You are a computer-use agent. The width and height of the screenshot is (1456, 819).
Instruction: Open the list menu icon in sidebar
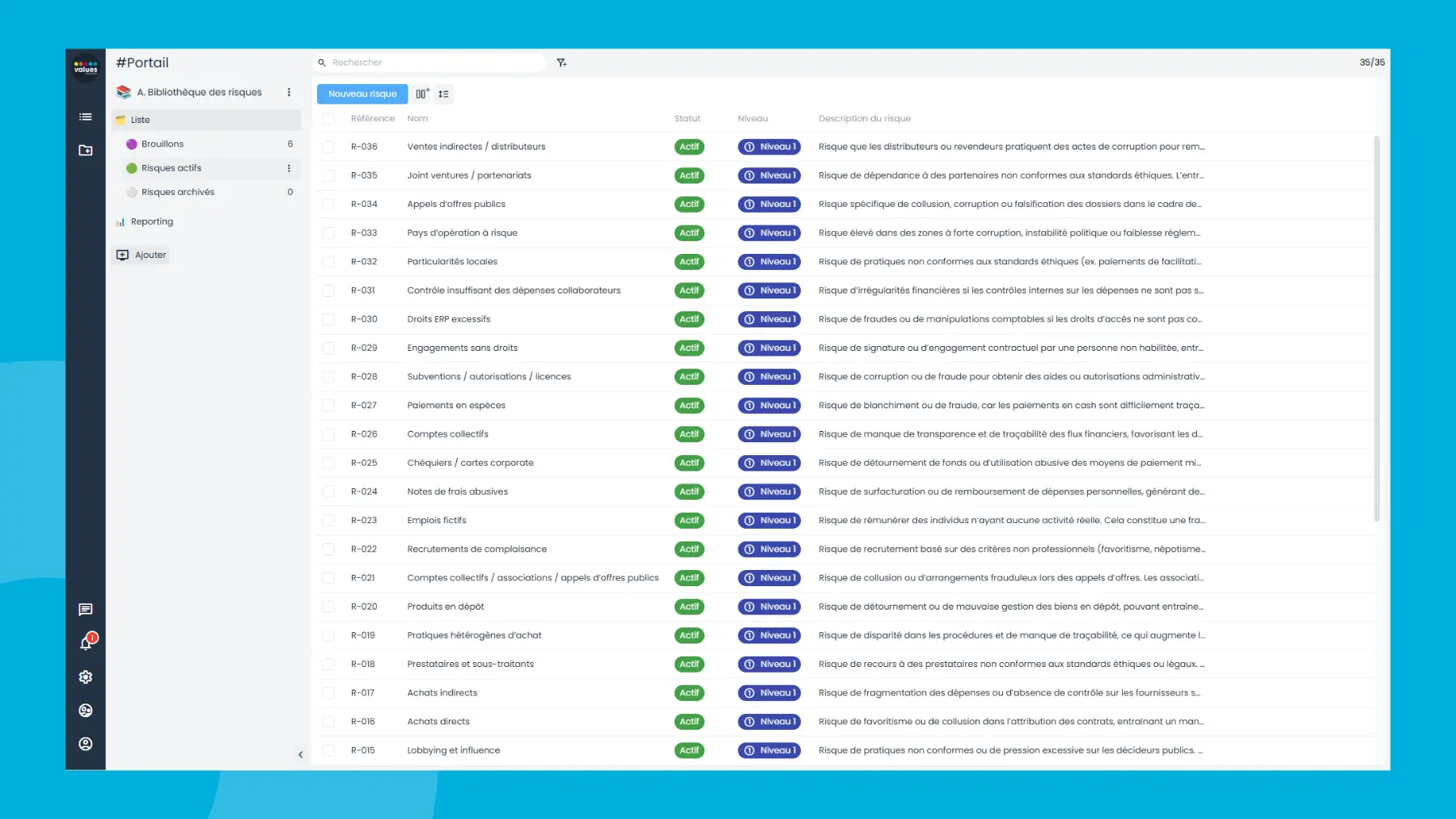point(86,117)
